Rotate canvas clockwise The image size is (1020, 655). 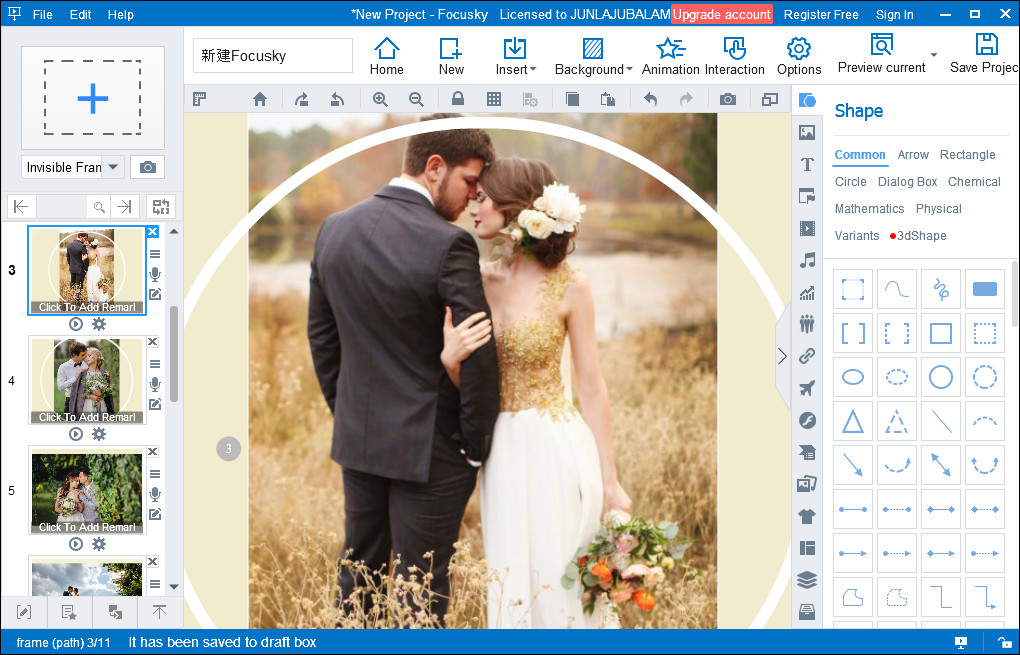coord(301,99)
